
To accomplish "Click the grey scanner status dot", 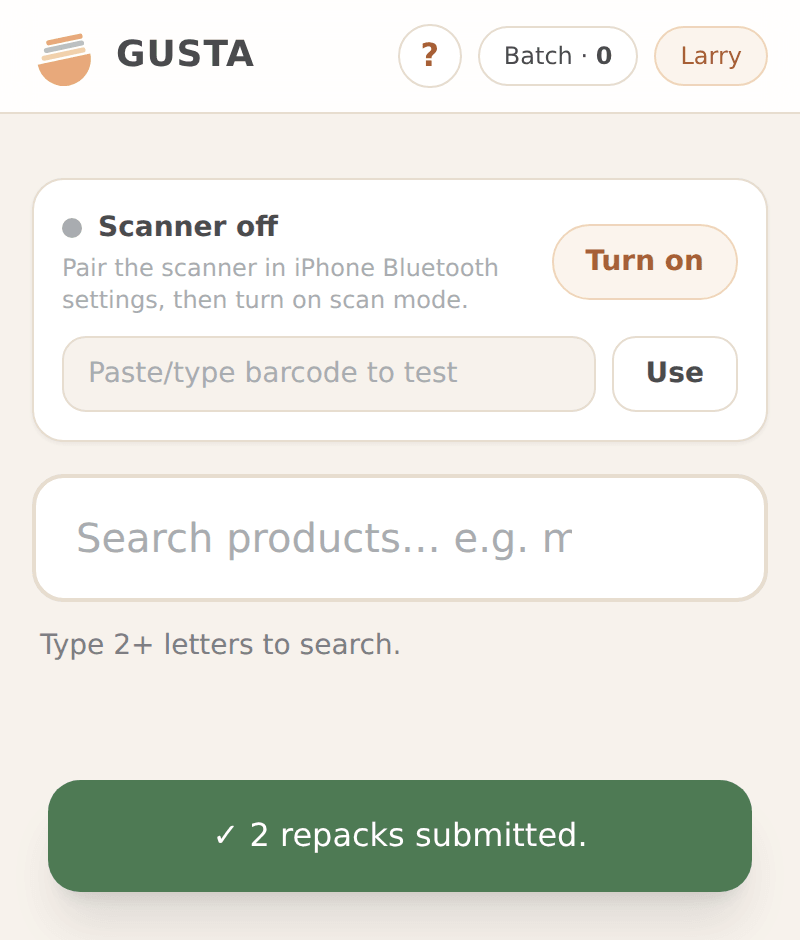I will pyautogui.click(x=72, y=228).
